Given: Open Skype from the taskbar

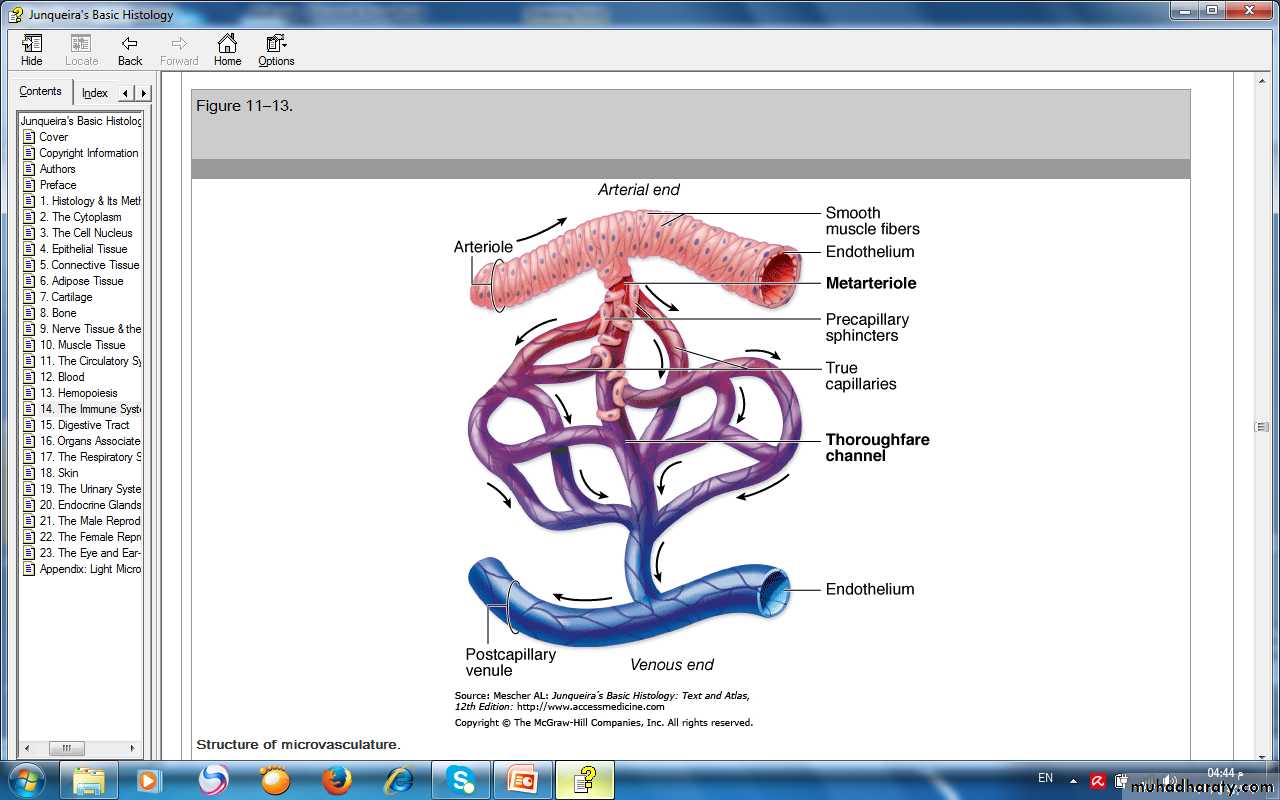Looking at the screenshot, I should (460, 779).
